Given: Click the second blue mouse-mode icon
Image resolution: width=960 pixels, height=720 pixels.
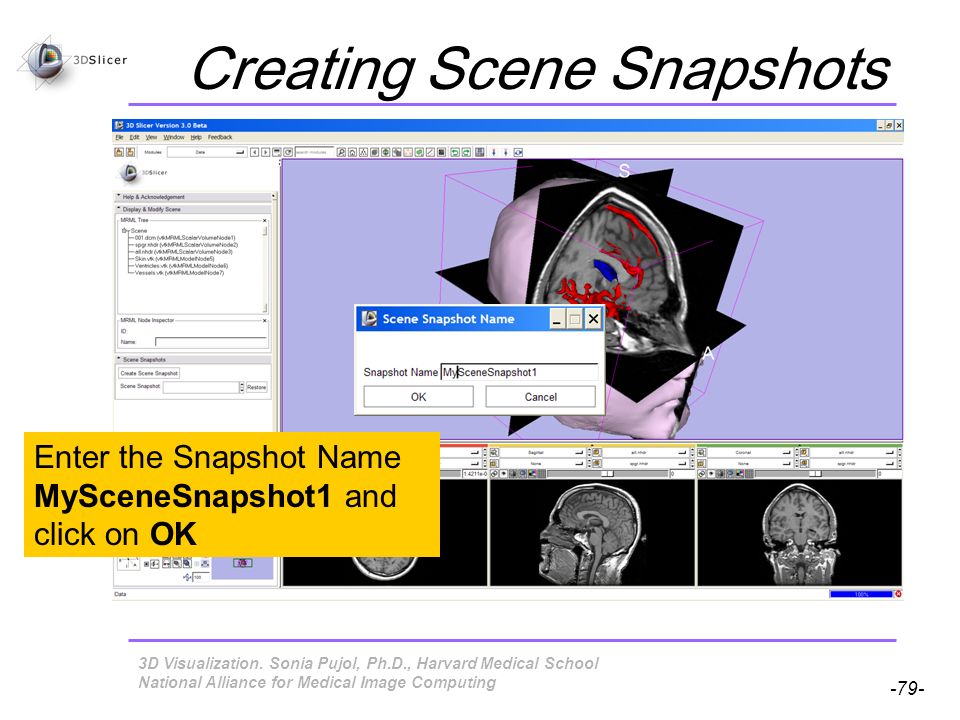Looking at the screenshot, I should (506, 152).
